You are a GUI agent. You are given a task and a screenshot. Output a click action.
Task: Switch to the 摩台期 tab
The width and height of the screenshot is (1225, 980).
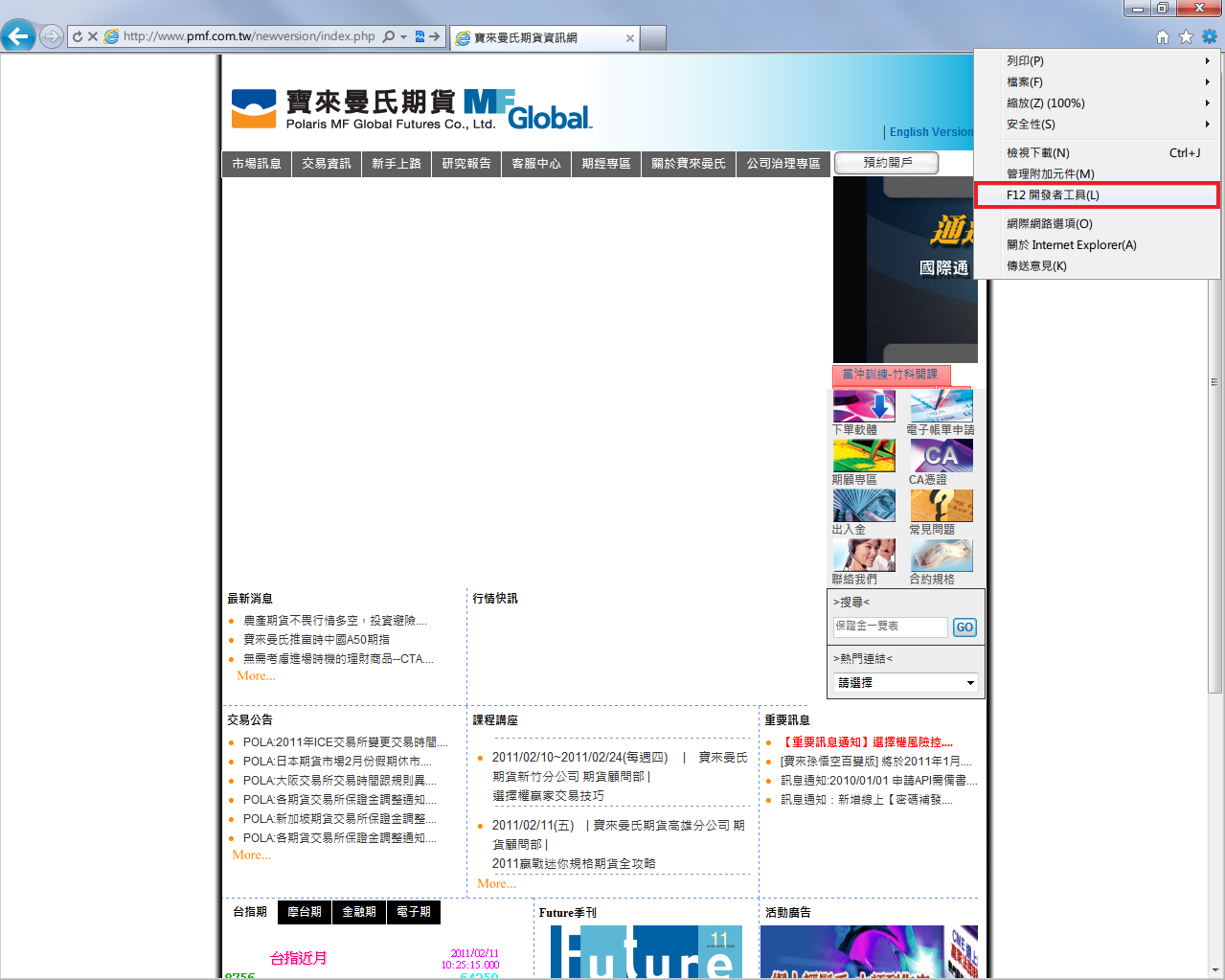coord(305,912)
